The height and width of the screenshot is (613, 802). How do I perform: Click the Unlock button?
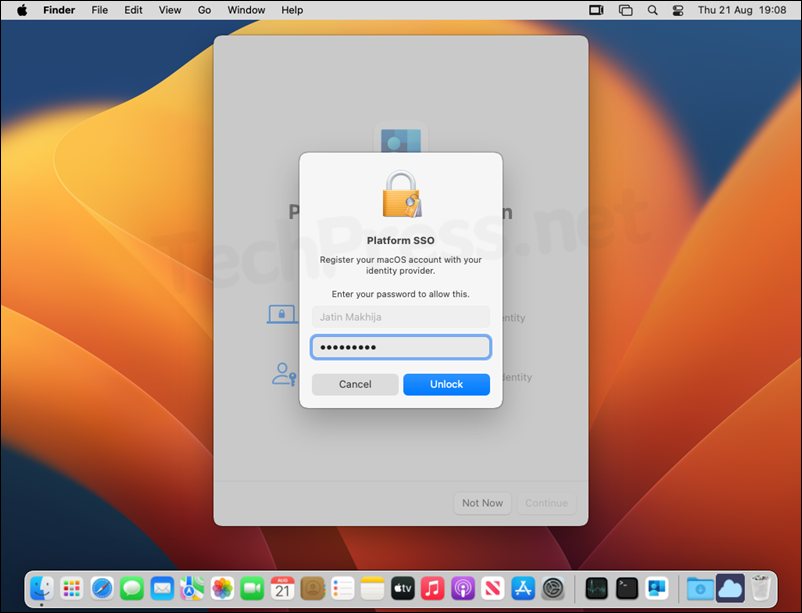click(x=446, y=384)
